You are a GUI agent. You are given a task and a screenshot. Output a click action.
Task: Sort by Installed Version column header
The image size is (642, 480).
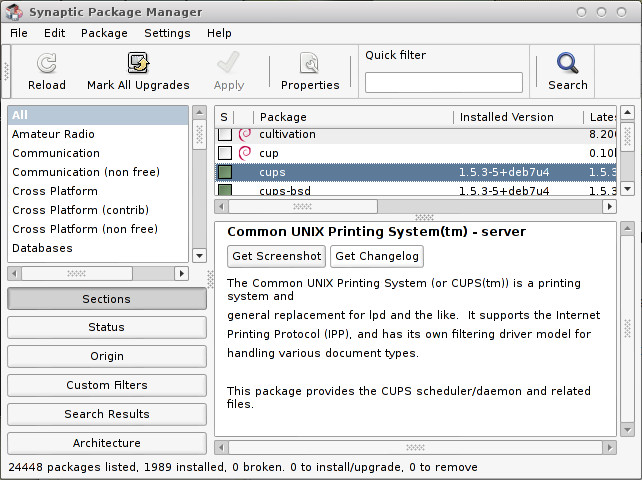click(x=518, y=117)
